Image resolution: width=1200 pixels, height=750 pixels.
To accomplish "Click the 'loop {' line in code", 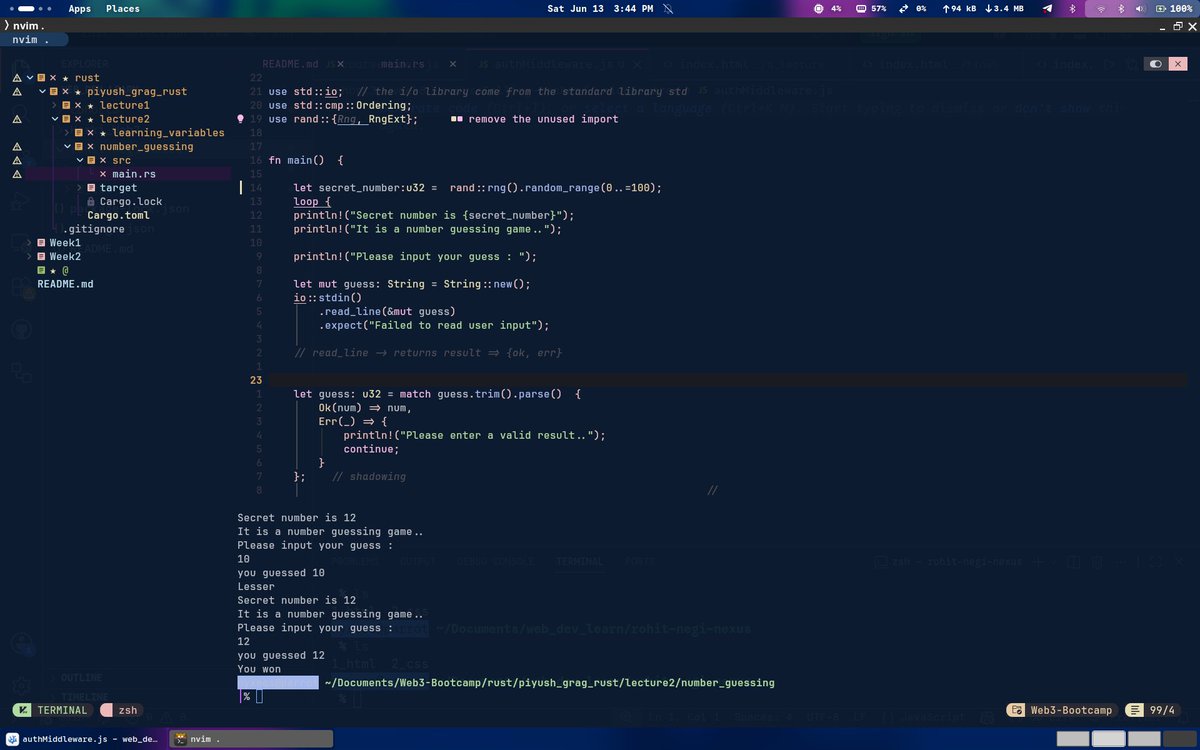I will tap(312, 201).
